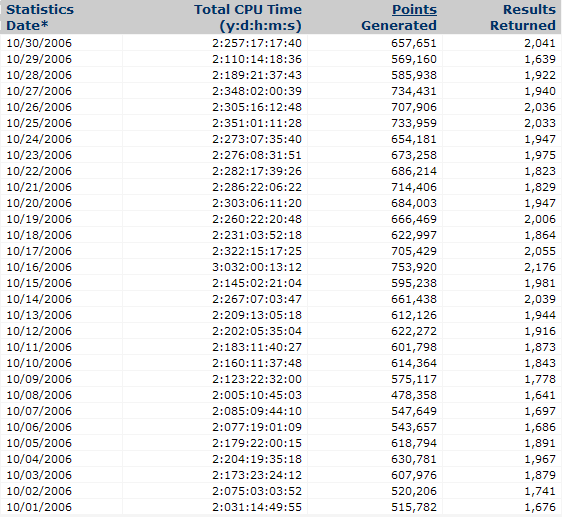The height and width of the screenshot is (517, 562).
Task: Click CPU time 3:032:00:13:12
Action: [x=257, y=267]
